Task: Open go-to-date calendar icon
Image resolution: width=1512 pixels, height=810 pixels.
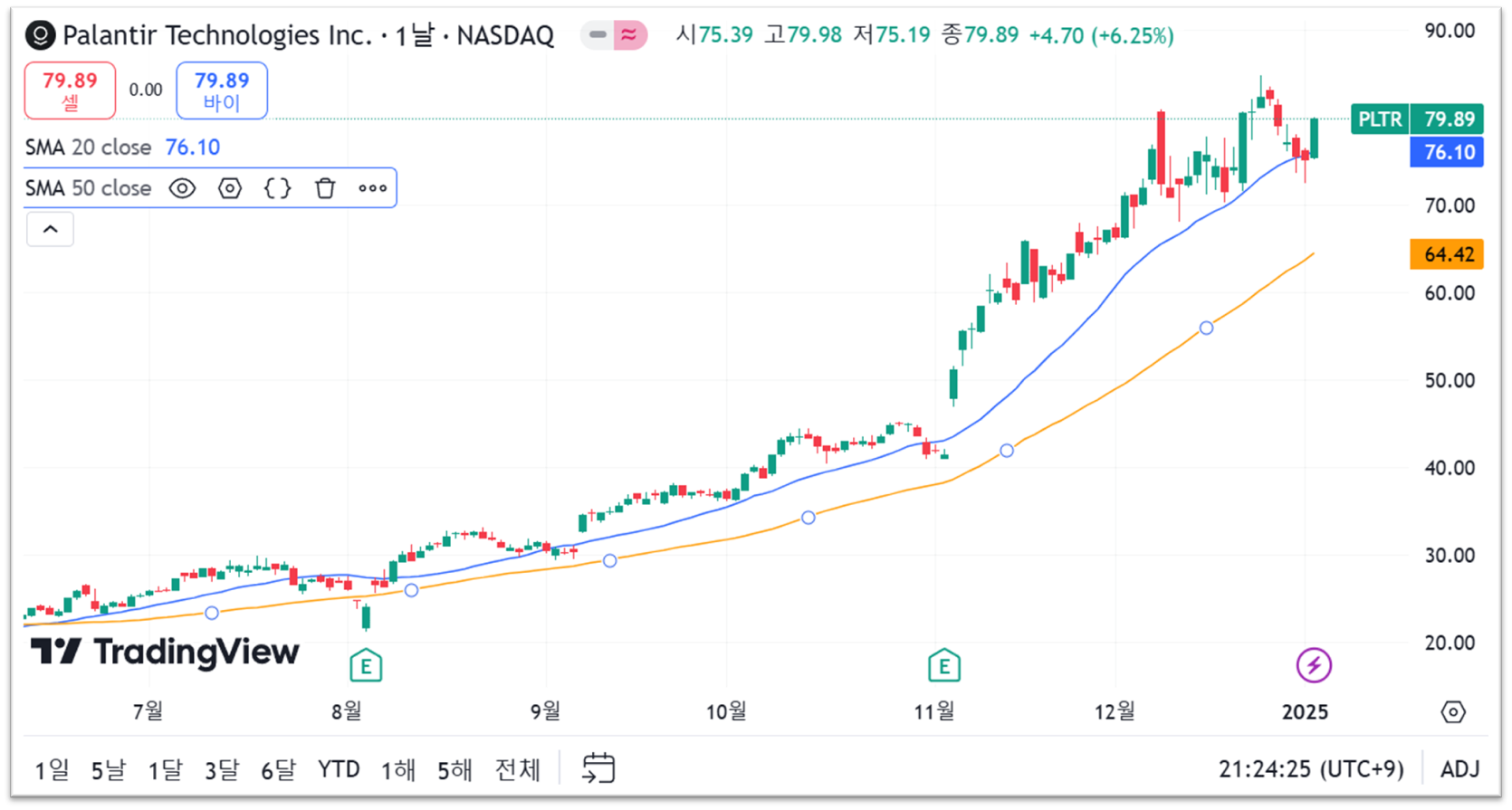Action: (x=598, y=769)
